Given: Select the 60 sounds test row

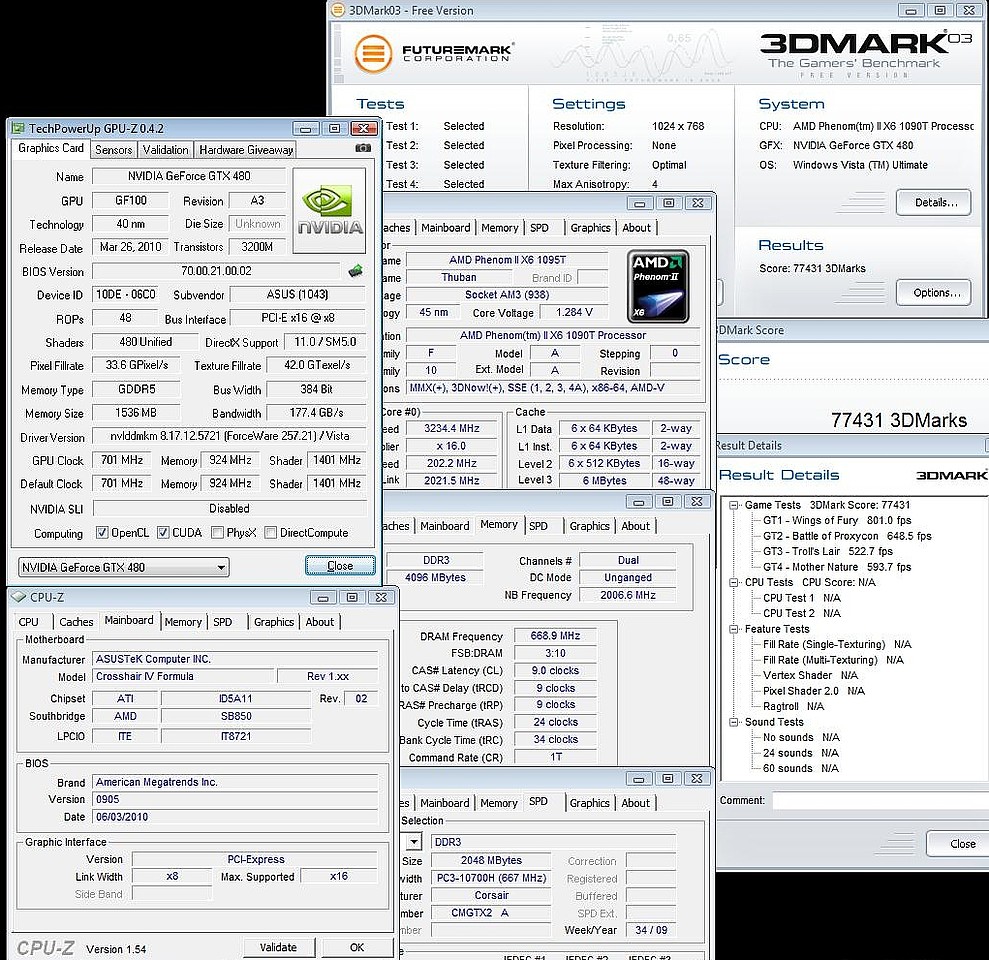Looking at the screenshot, I should click(x=800, y=768).
